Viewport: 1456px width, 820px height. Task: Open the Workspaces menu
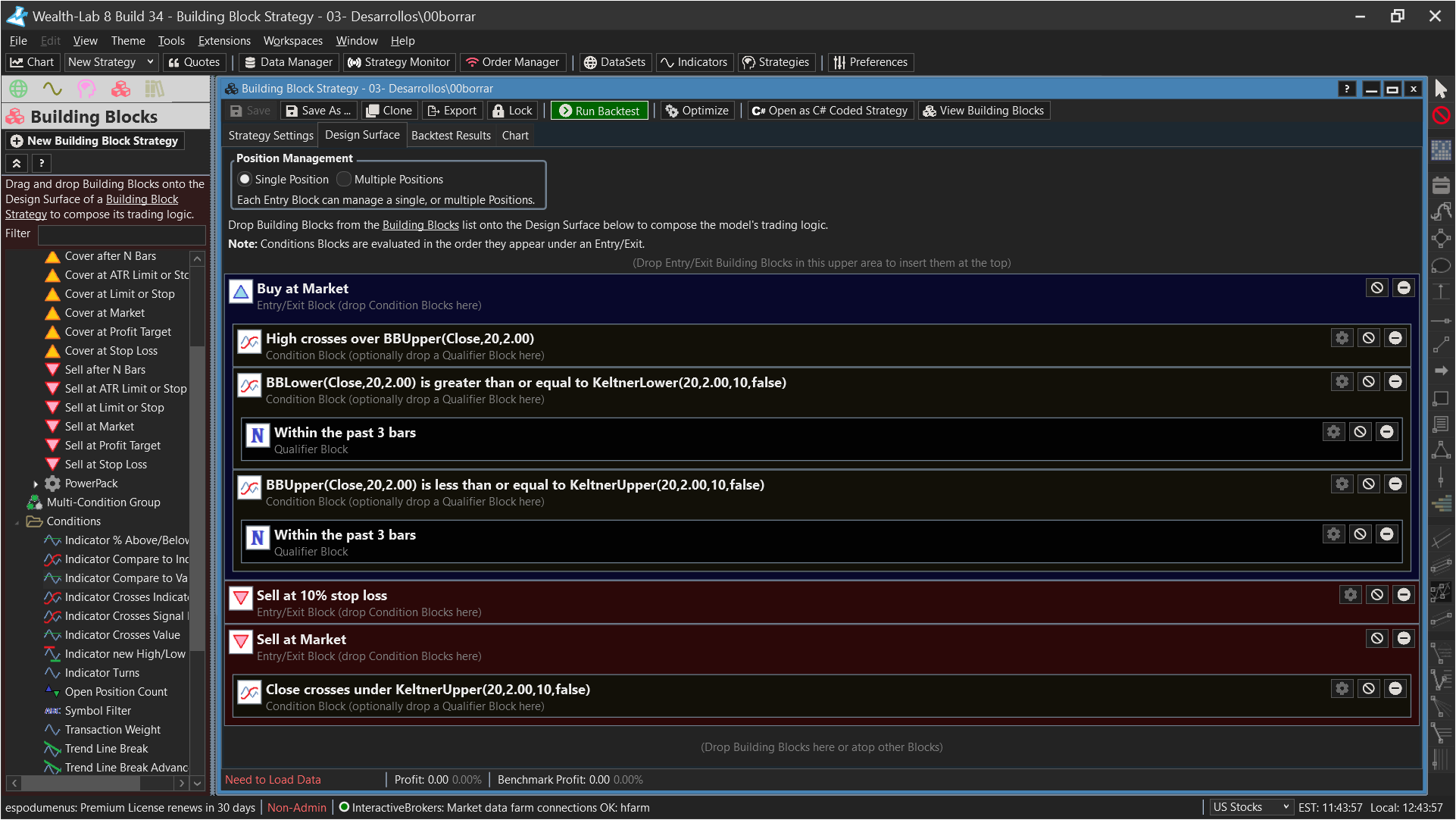(x=292, y=41)
